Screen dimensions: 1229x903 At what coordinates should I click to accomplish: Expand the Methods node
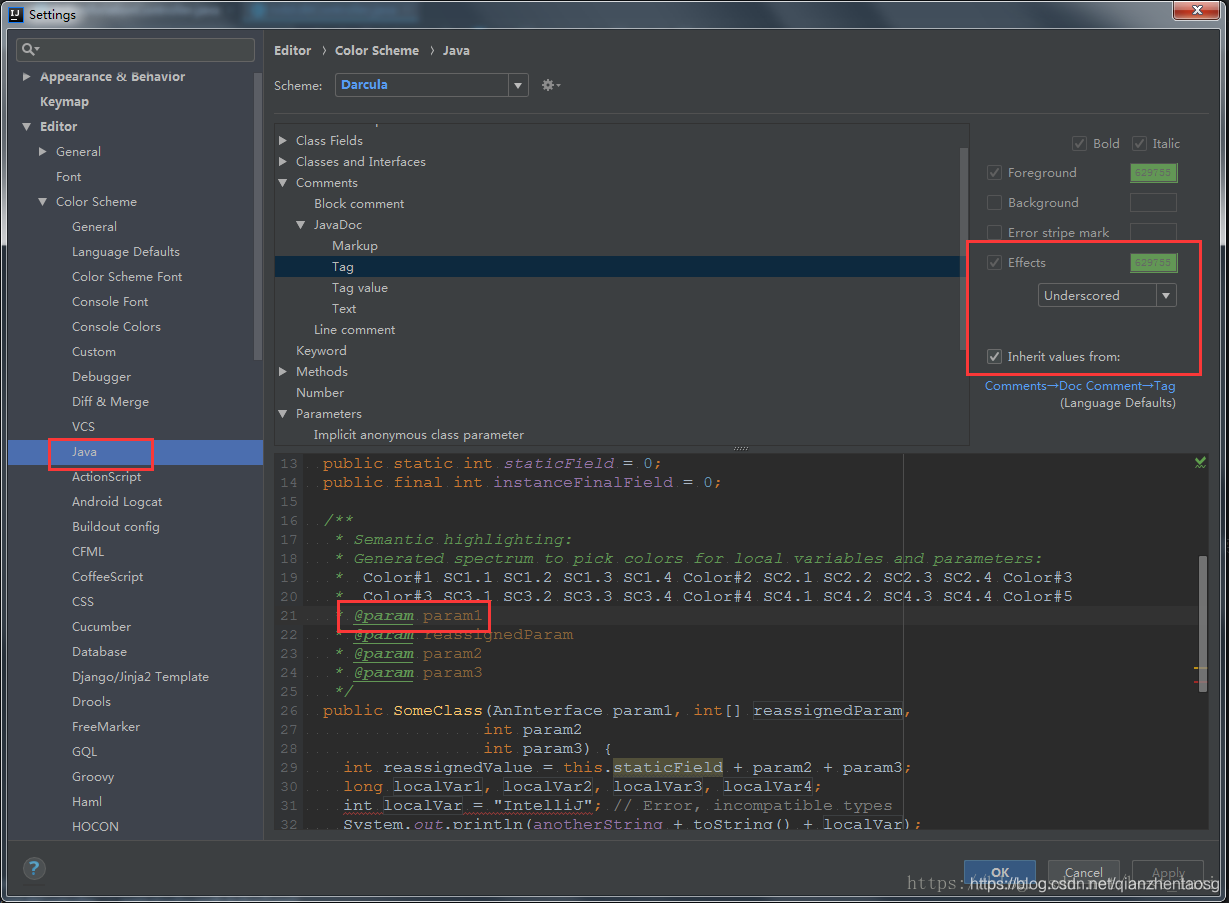[283, 372]
